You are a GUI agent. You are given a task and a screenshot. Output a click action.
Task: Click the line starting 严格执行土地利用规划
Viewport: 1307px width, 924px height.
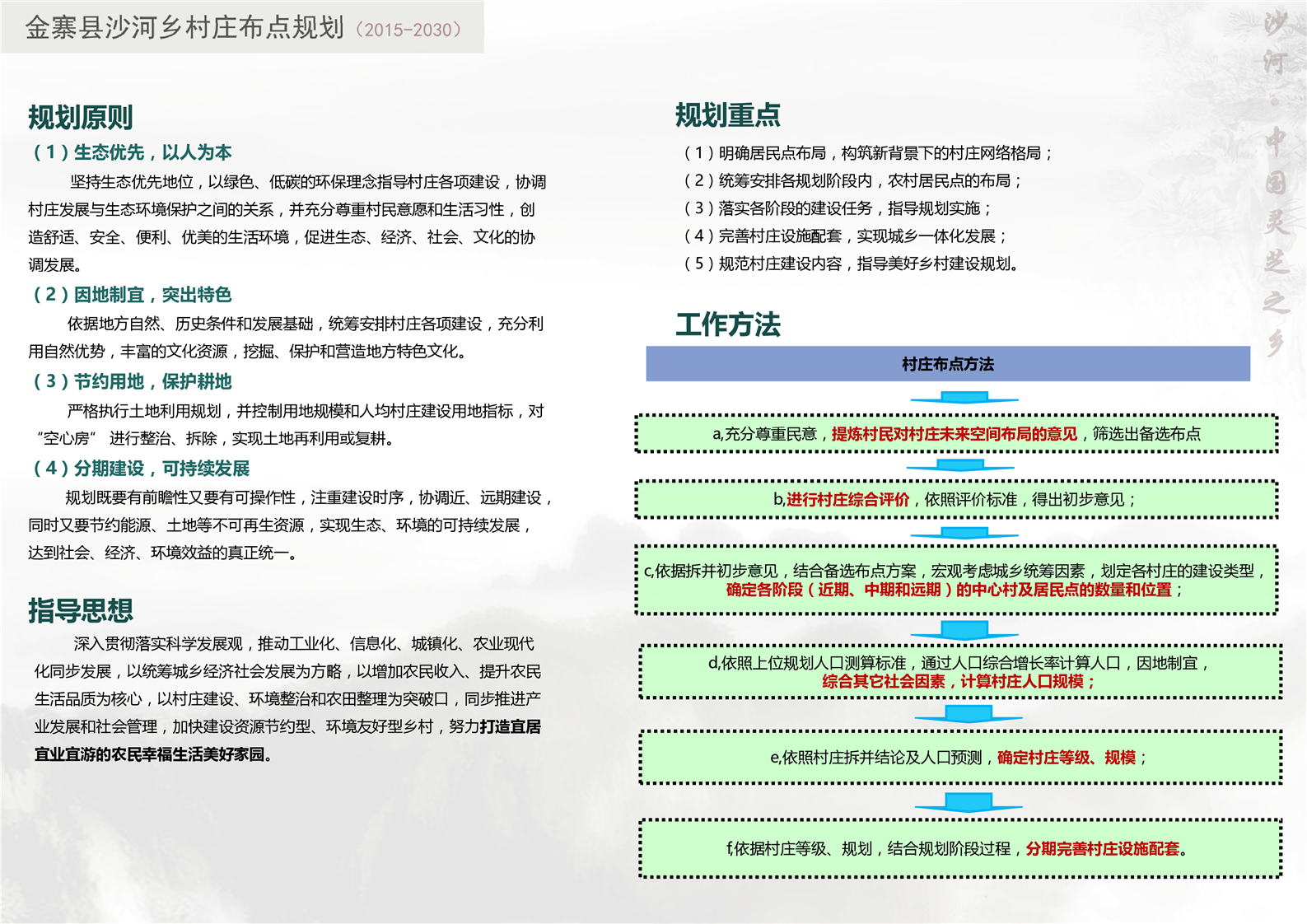[306, 411]
